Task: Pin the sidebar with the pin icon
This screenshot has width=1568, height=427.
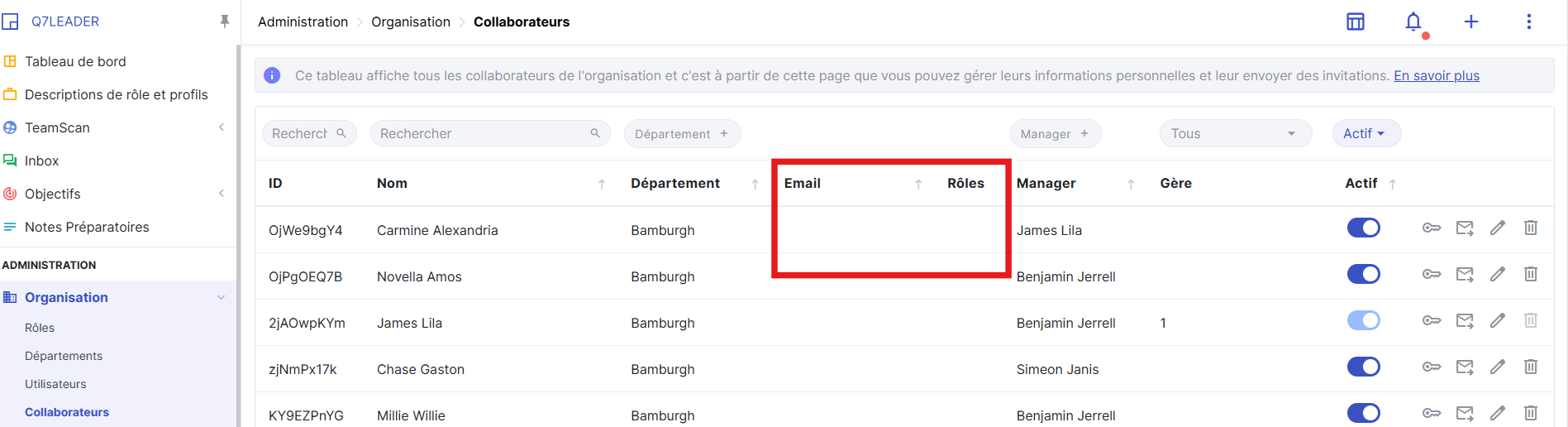Action: click(224, 22)
